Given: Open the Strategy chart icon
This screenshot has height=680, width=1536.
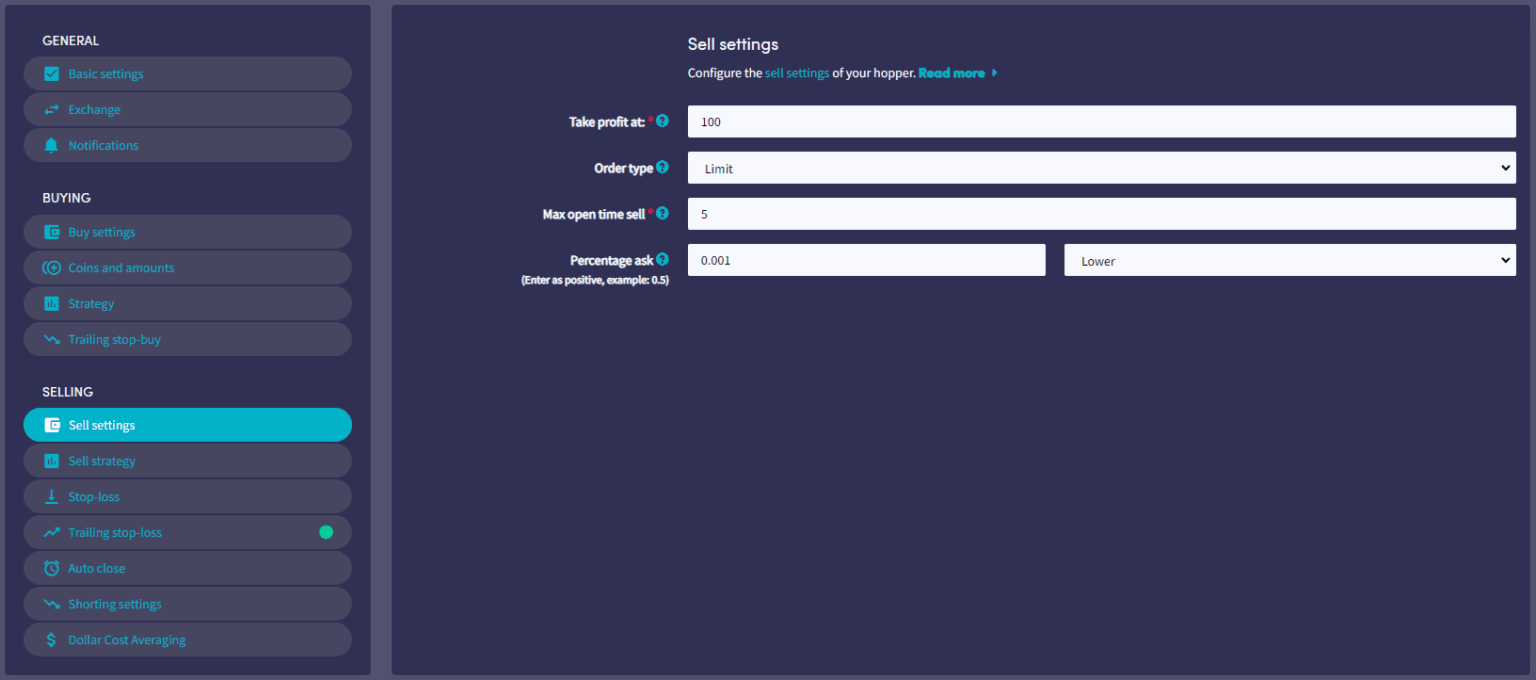Looking at the screenshot, I should click(52, 303).
